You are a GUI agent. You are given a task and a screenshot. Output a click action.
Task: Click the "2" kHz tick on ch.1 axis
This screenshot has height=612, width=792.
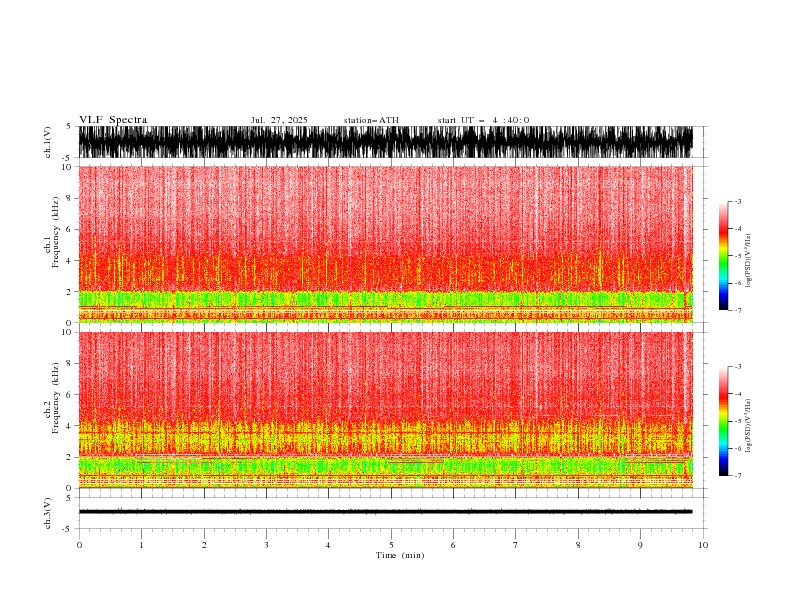tap(69, 292)
